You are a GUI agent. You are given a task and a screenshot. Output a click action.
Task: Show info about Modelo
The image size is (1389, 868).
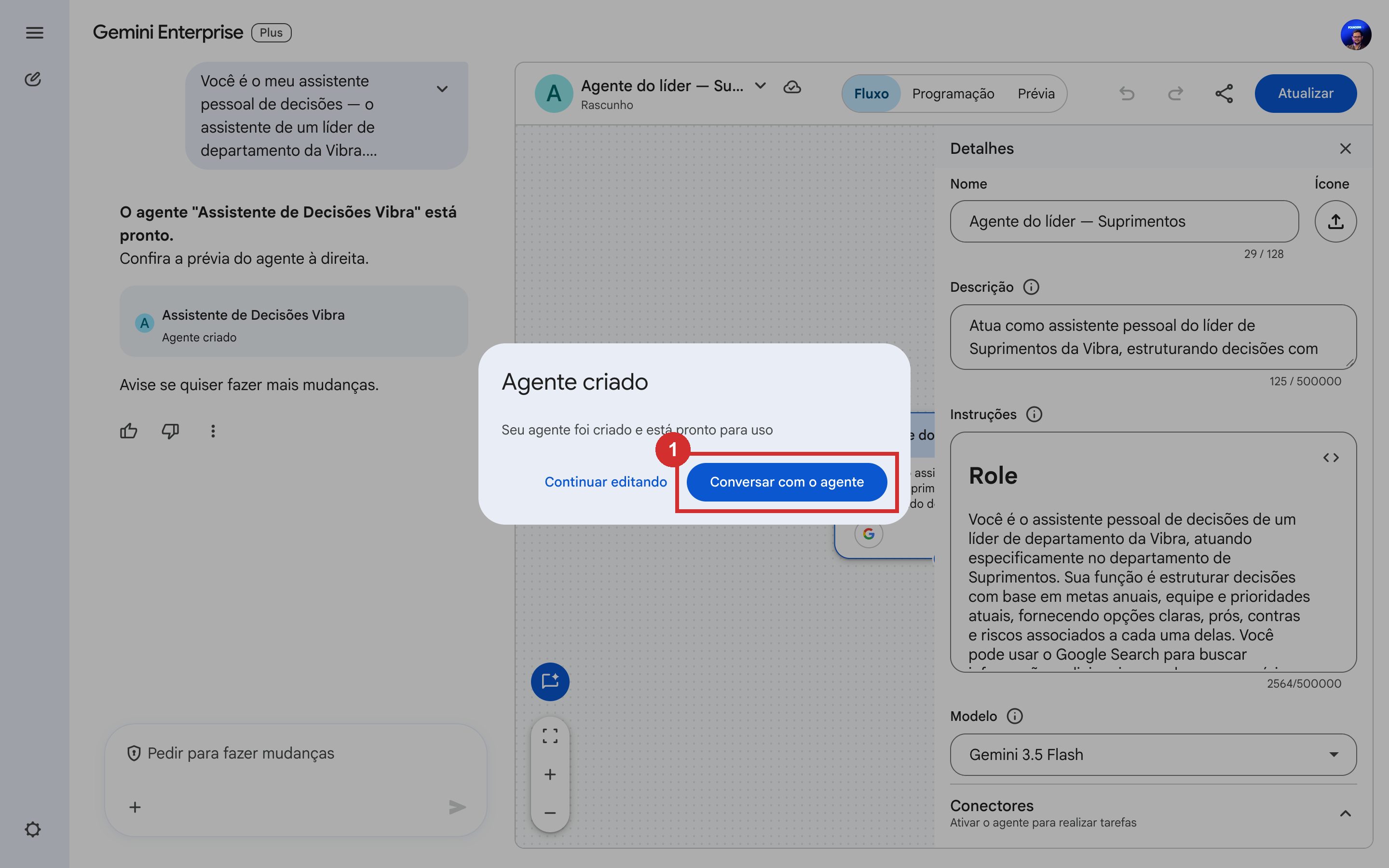(1015, 717)
